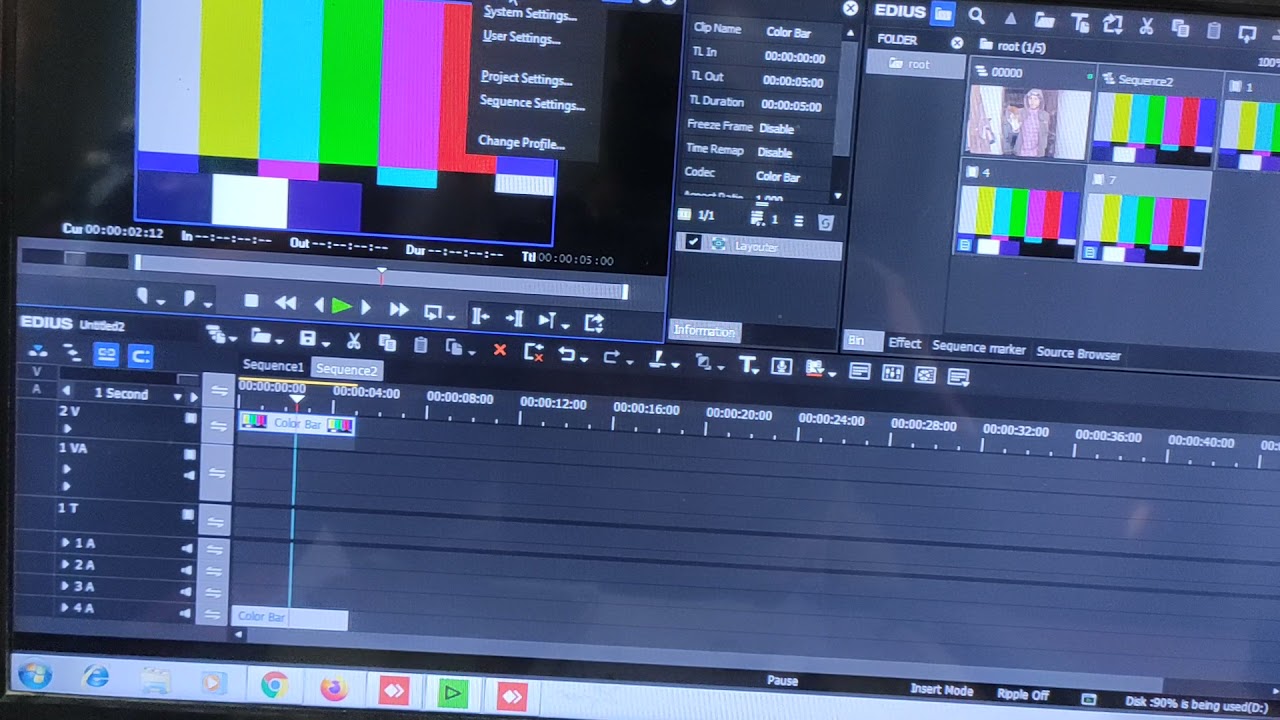1280x720 pixels.
Task: Mute audio on the 1 A track
Action: [x=186, y=548]
